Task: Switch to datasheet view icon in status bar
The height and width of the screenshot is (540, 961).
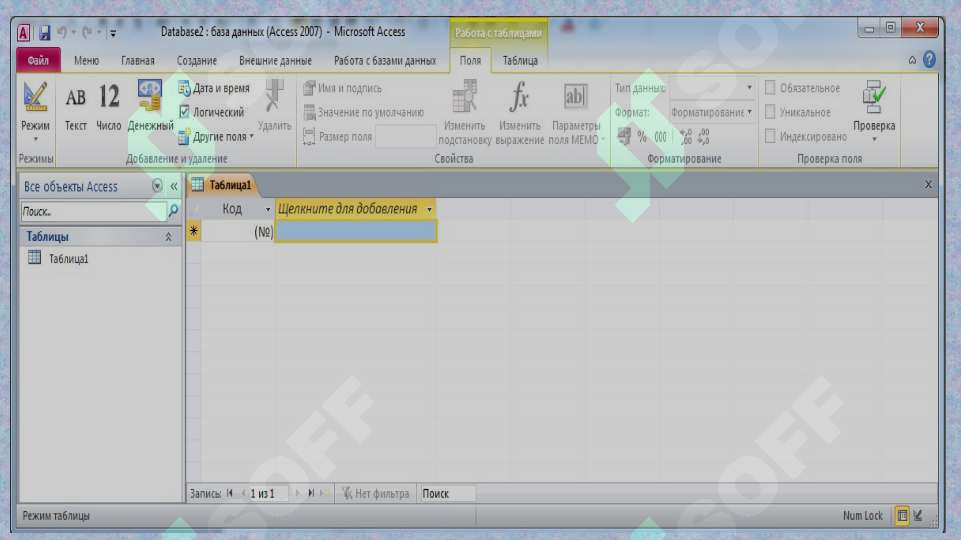Action: click(x=902, y=515)
